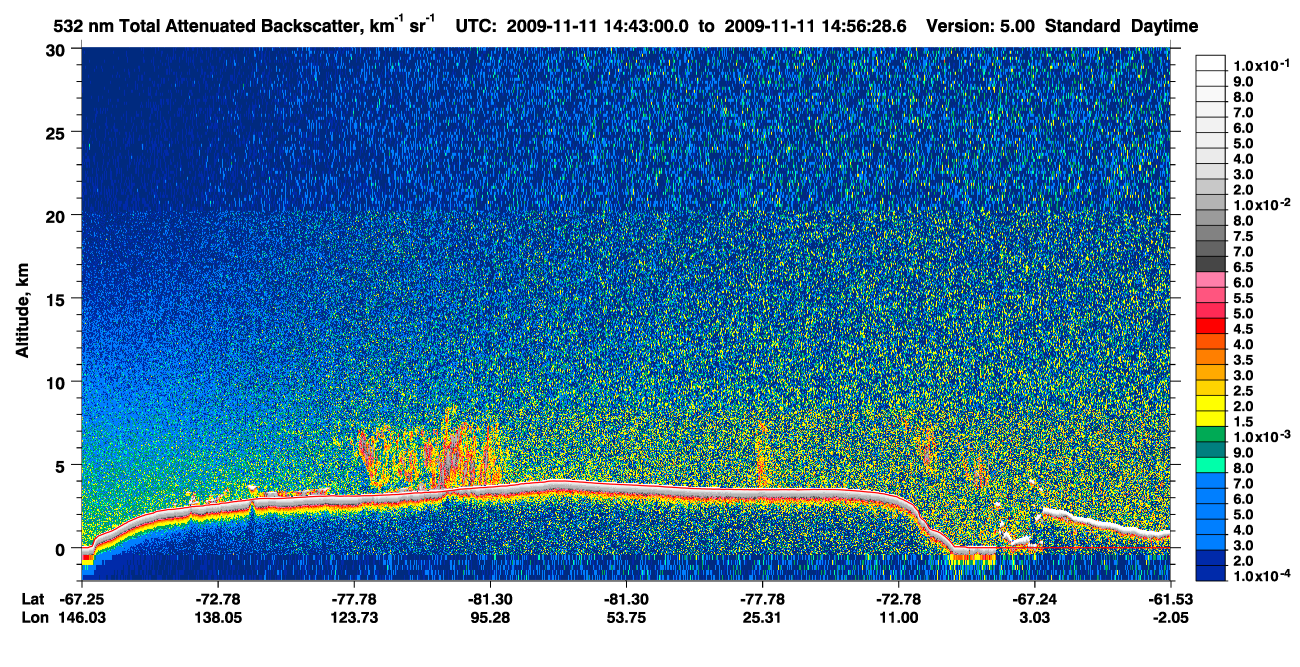Select the 'Version: 5.00' header text
This screenshot has width=1300, height=667.
(x=981, y=26)
